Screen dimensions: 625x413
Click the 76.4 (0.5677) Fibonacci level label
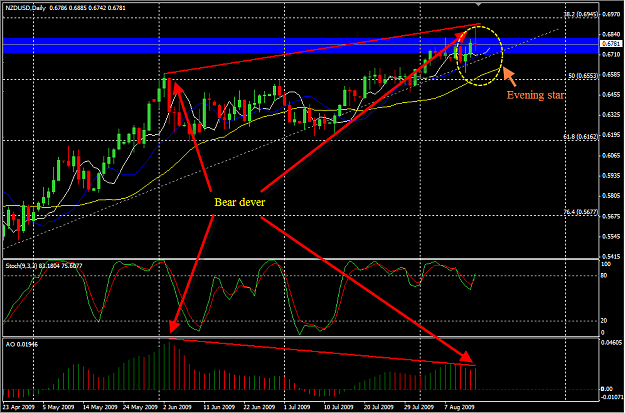(580, 213)
